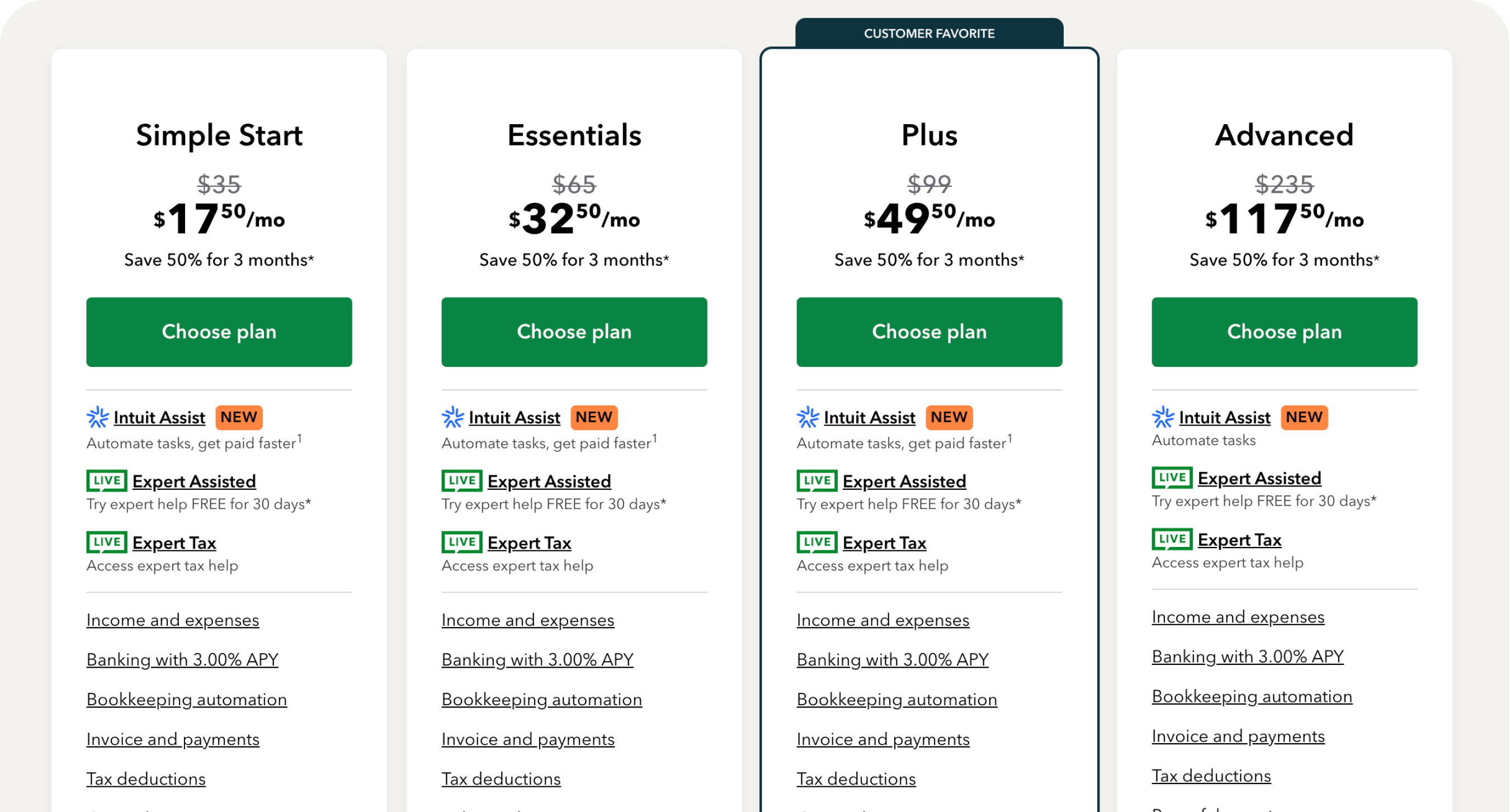The image size is (1510, 812).
Task: Open the Expert Assisted link under Essentials
Action: [549, 481]
